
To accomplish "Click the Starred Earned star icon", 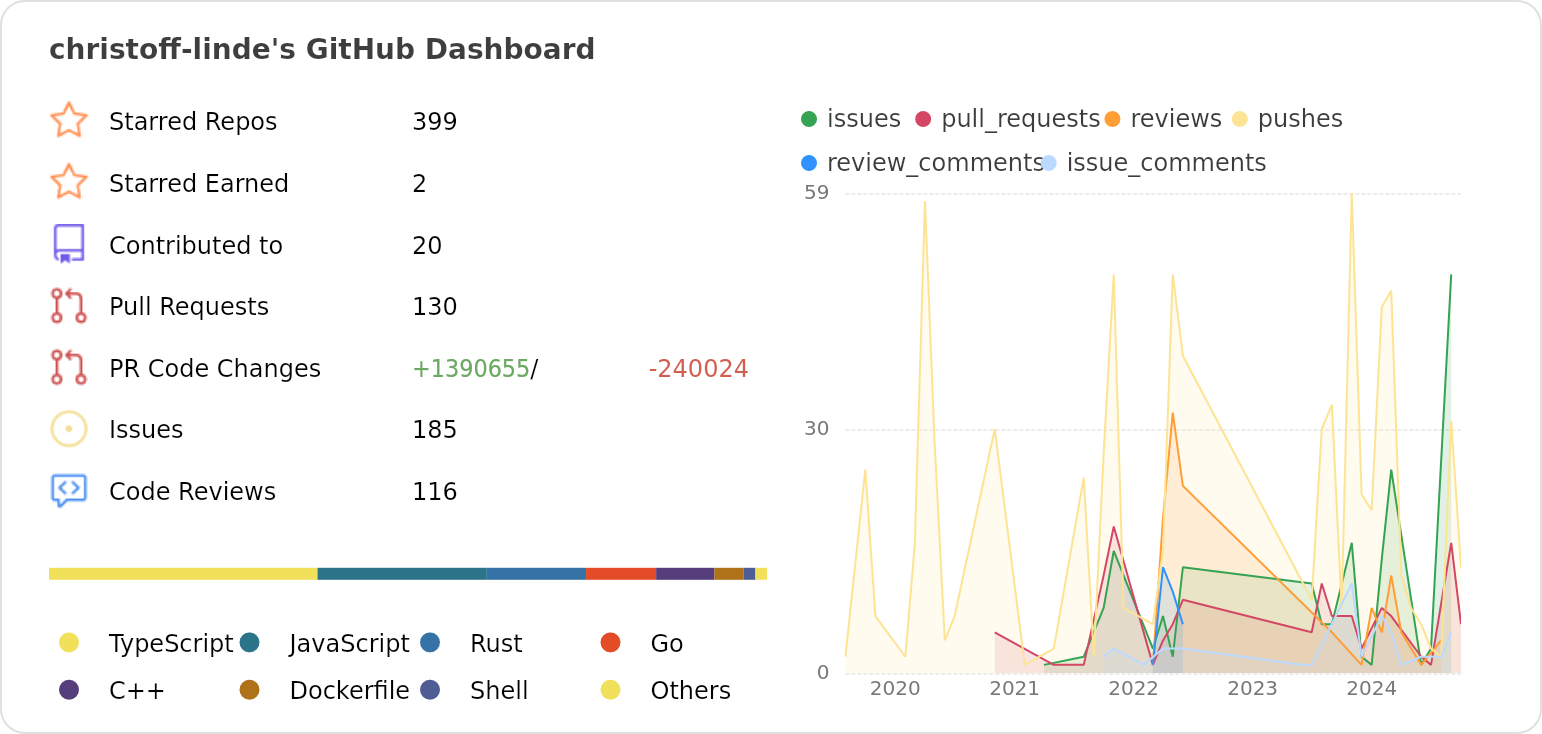I will (69, 182).
